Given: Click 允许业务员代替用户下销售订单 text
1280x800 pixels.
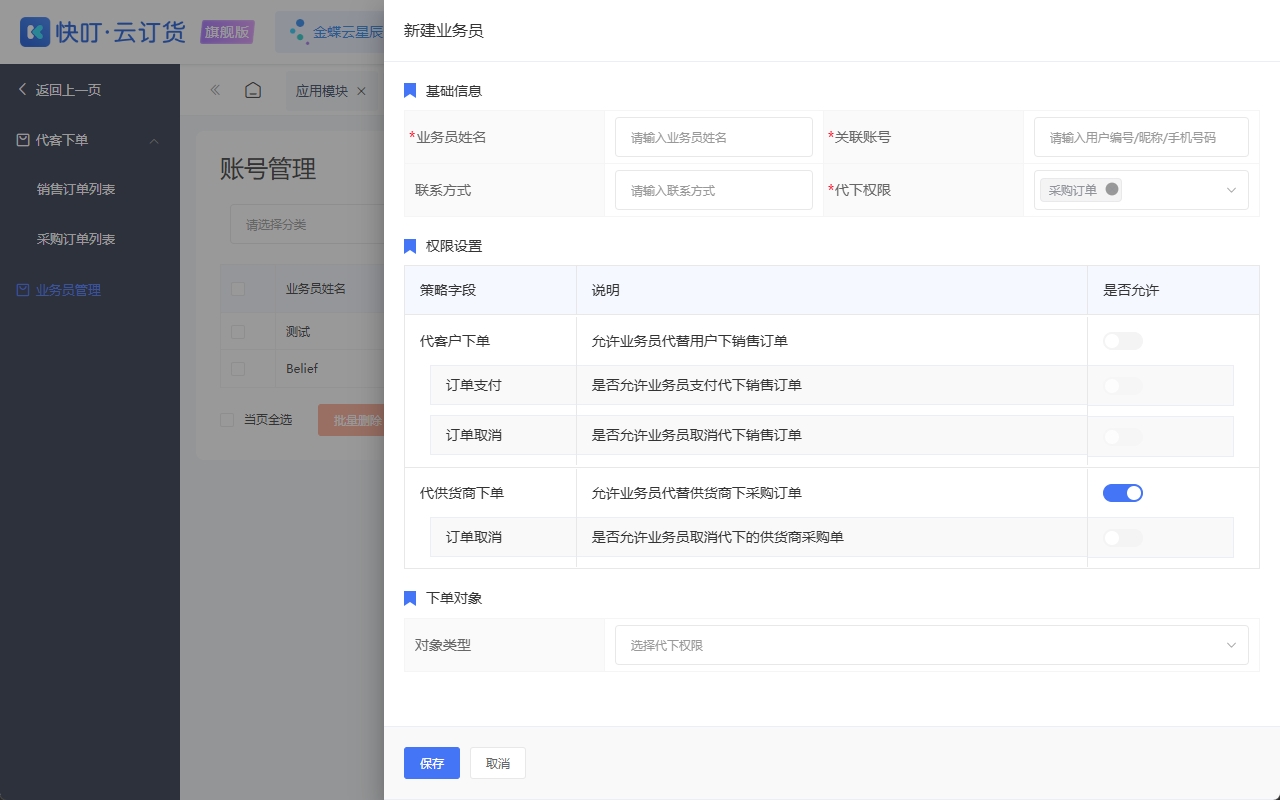Looking at the screenshot, I should pyautogui.click(x=690, y=341).
